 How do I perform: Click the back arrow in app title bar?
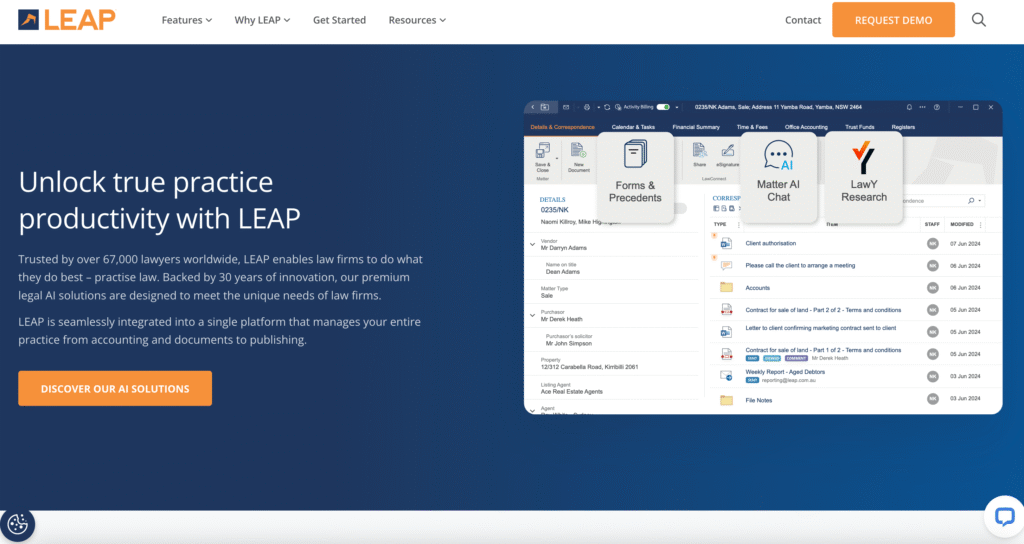[x=532, y=107]
